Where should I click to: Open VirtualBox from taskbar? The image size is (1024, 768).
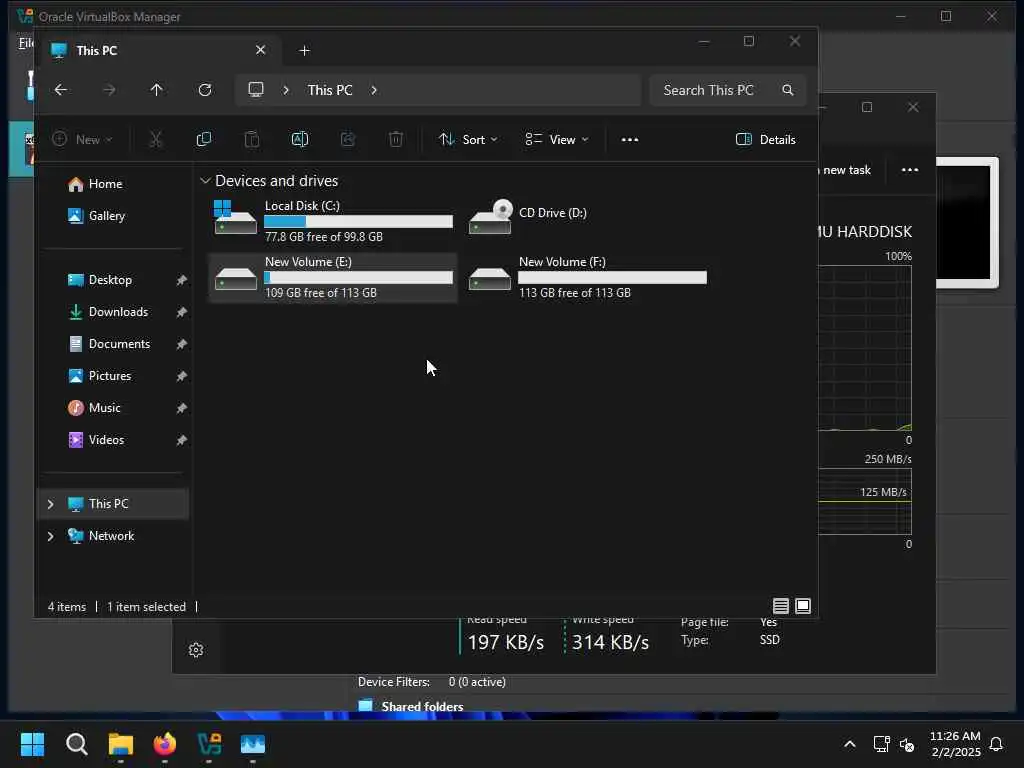209,744
